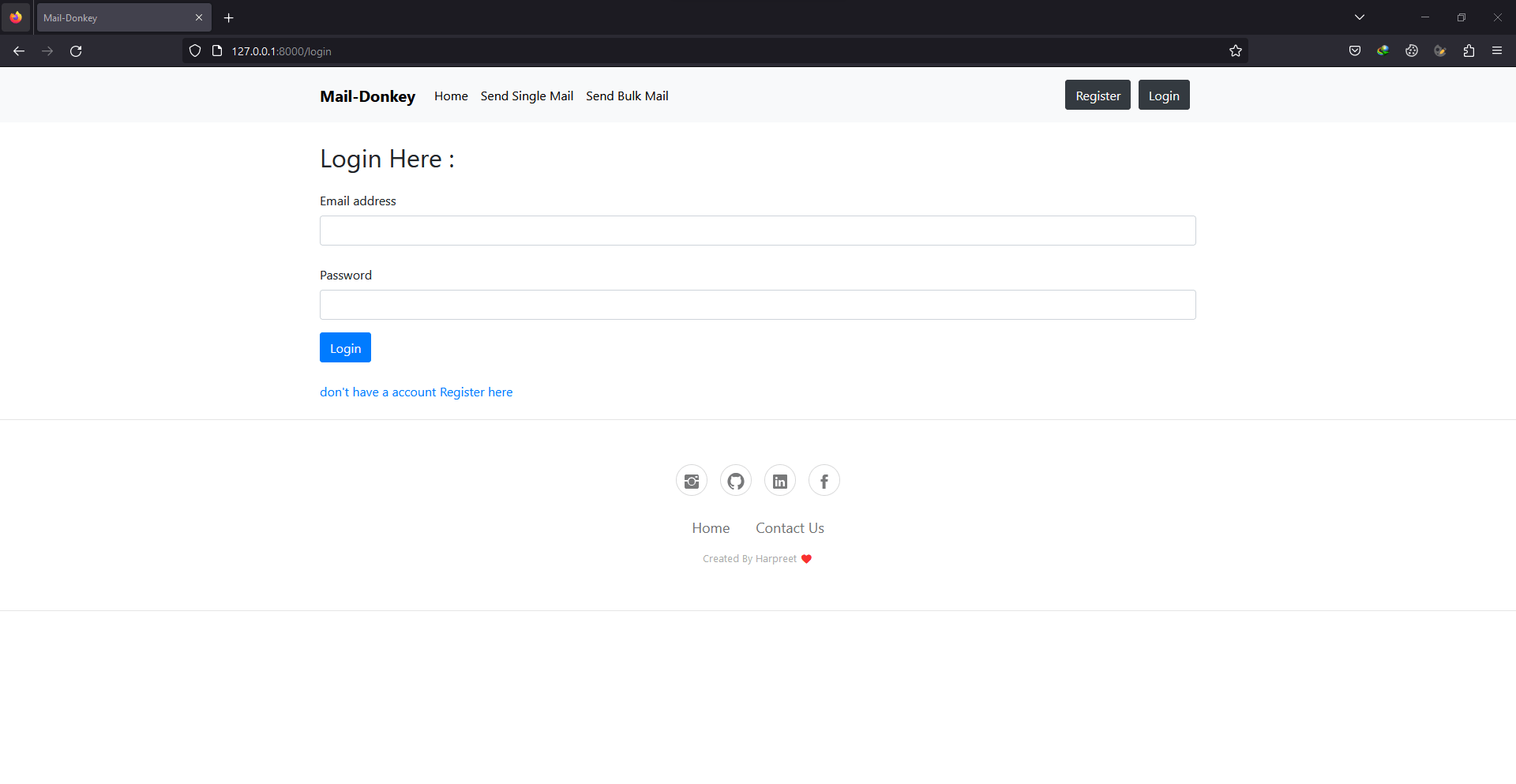The width and height of the screenshot is (1516, 784).
Task: Open Contact Us from the footer
Action: pos(790,527)
